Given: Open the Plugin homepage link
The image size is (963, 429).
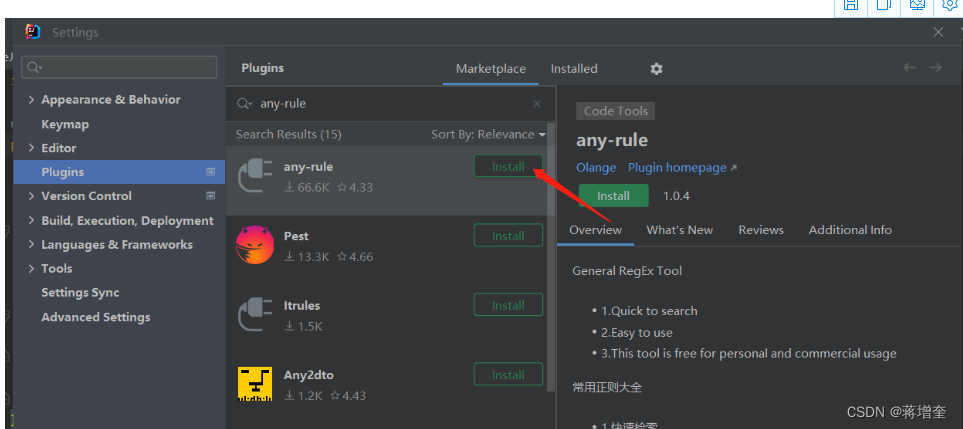Looking at the screenshot, I should click(682, 168).
